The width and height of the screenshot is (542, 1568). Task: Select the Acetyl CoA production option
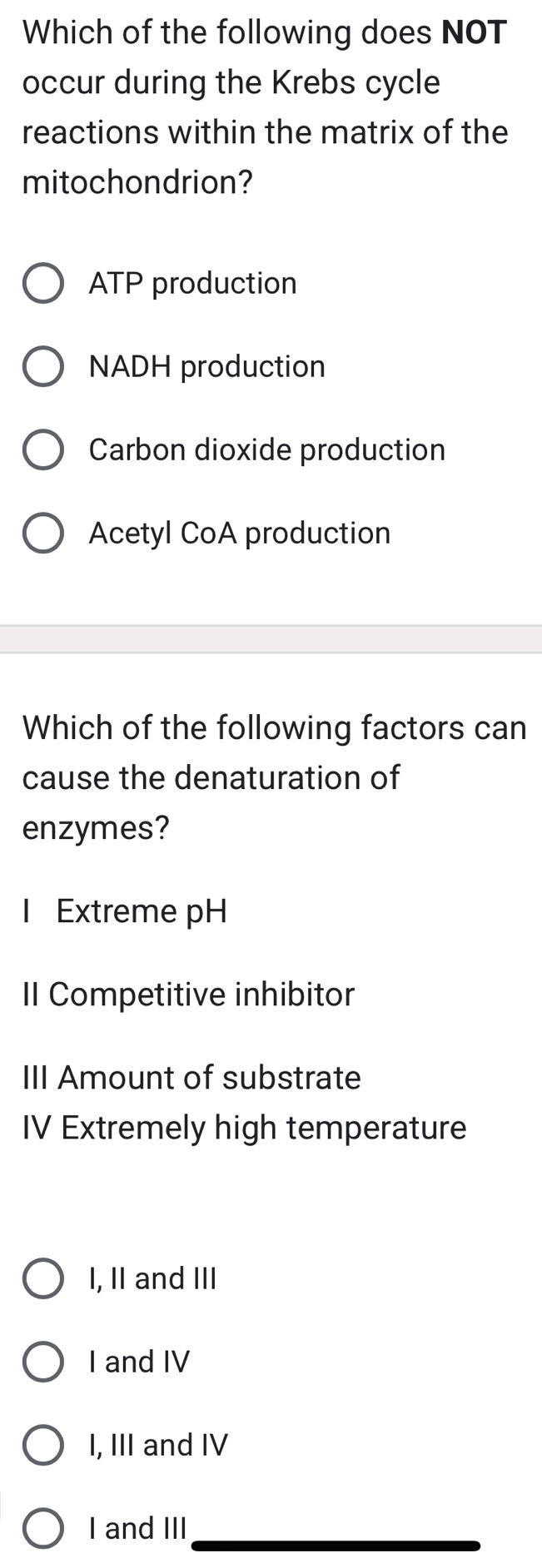coord(42,533)
